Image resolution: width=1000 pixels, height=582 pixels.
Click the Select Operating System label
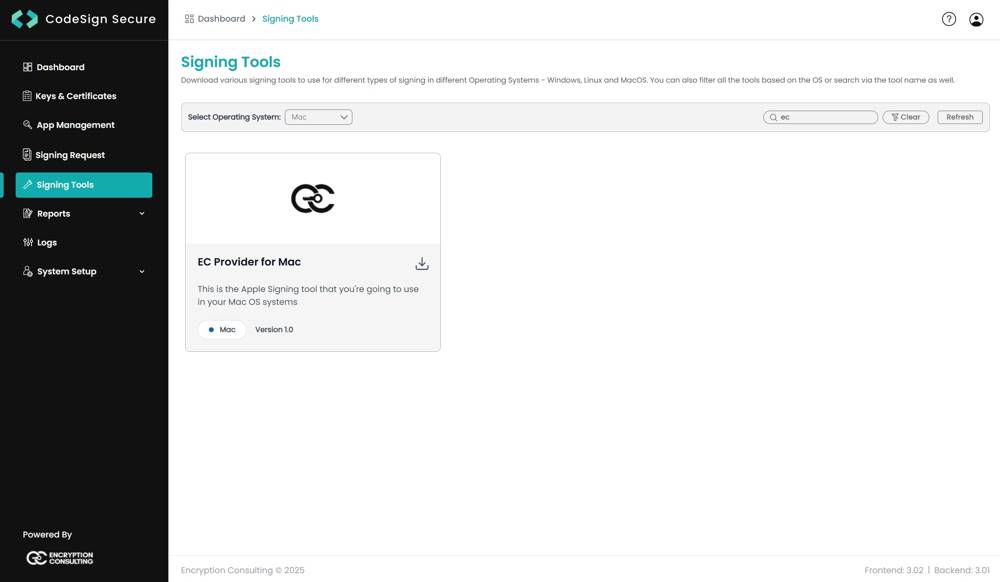[234, 117]
